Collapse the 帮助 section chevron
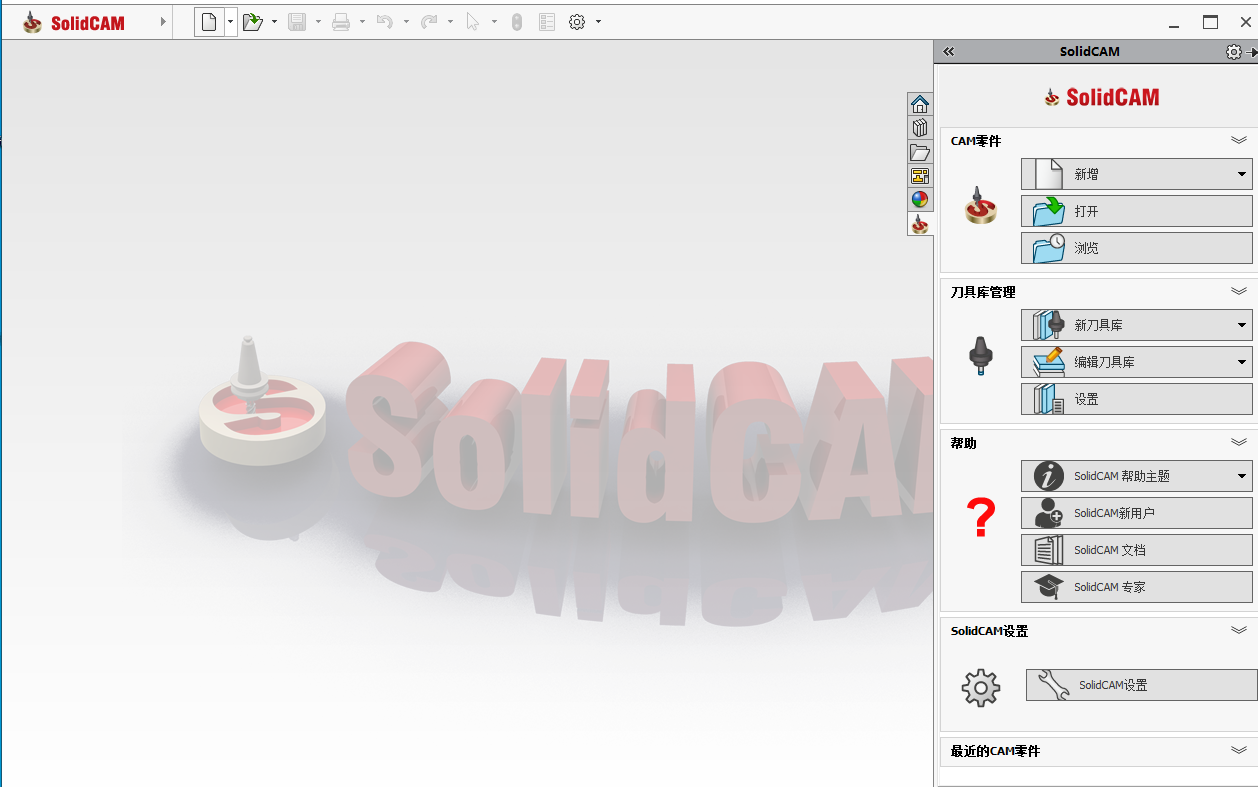This screenshot has height=787, width=1258. 1239,442
